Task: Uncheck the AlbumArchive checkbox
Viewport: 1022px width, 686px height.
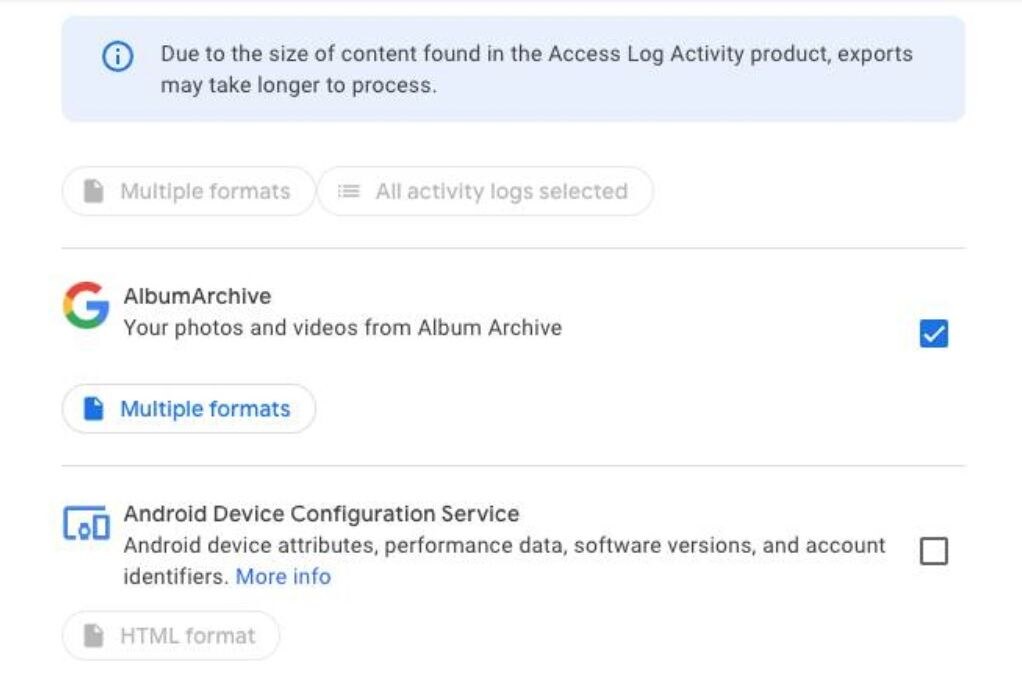Action: pyautogui.click(x=933, y=334)
